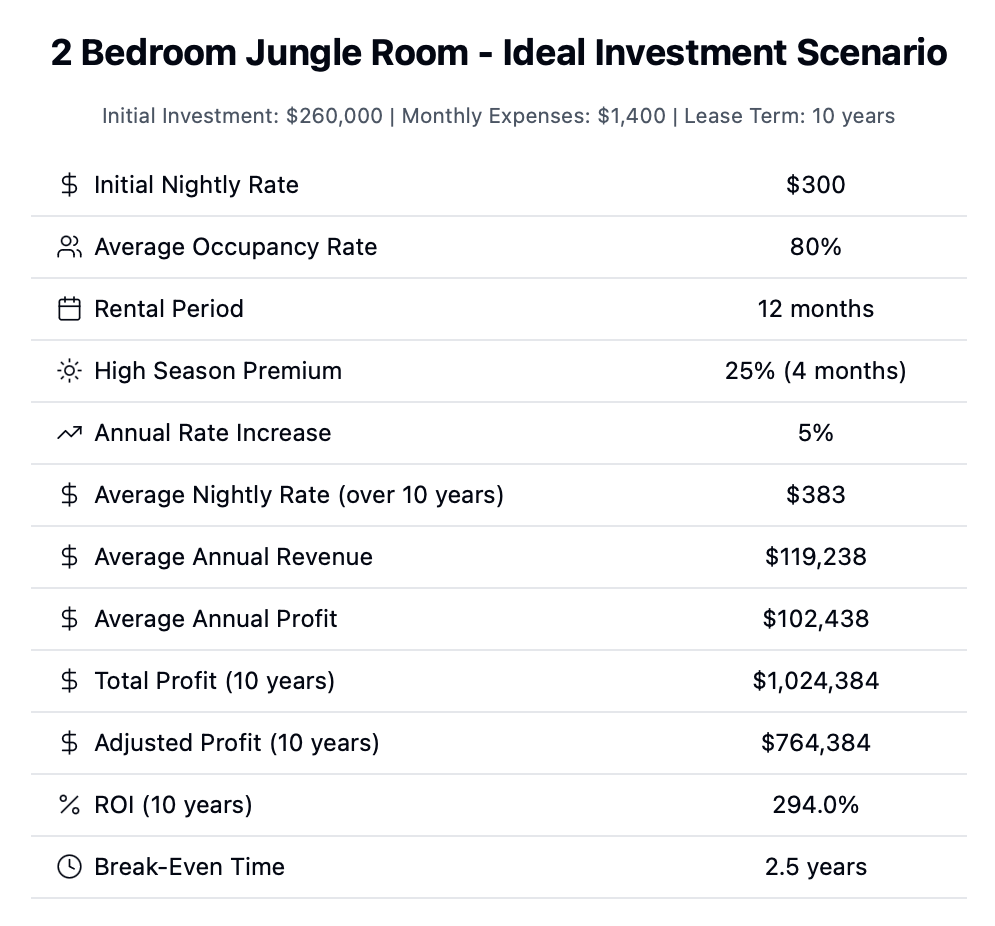The height and width of the screenshot is (926, 995).
Task: Select the 294.0% ROI value
Action: (815, 805)
